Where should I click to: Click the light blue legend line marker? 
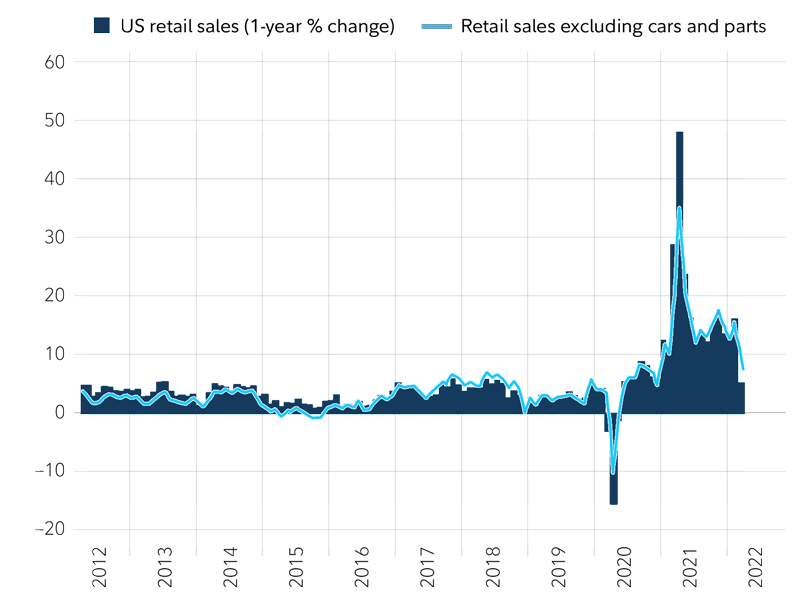coord(436,26)
